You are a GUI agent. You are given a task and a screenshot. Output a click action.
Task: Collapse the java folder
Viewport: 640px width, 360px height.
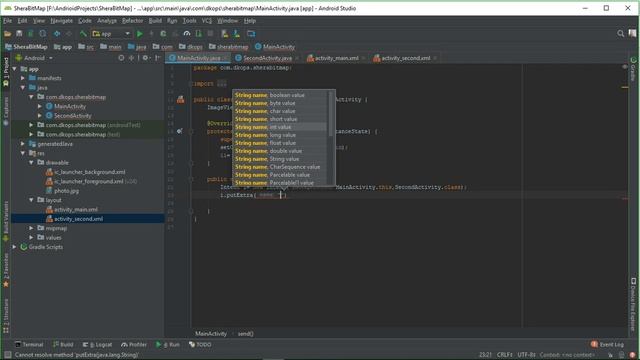pos(23,87)
